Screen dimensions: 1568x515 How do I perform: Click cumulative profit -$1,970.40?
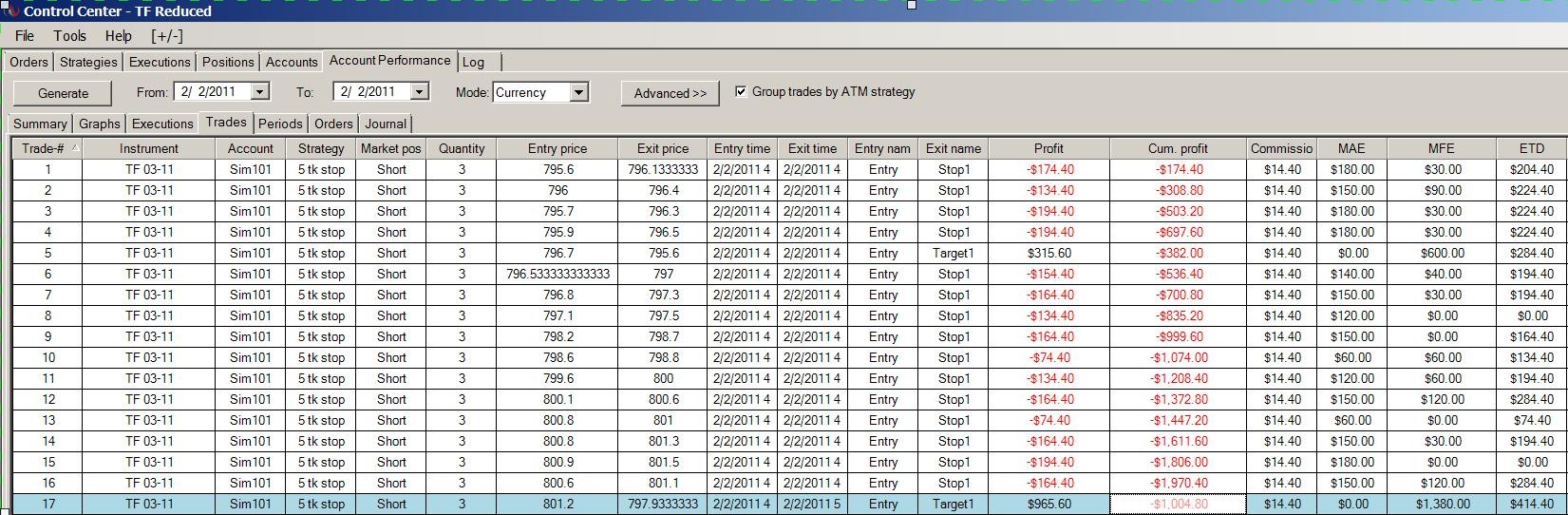coord(1179,483)
